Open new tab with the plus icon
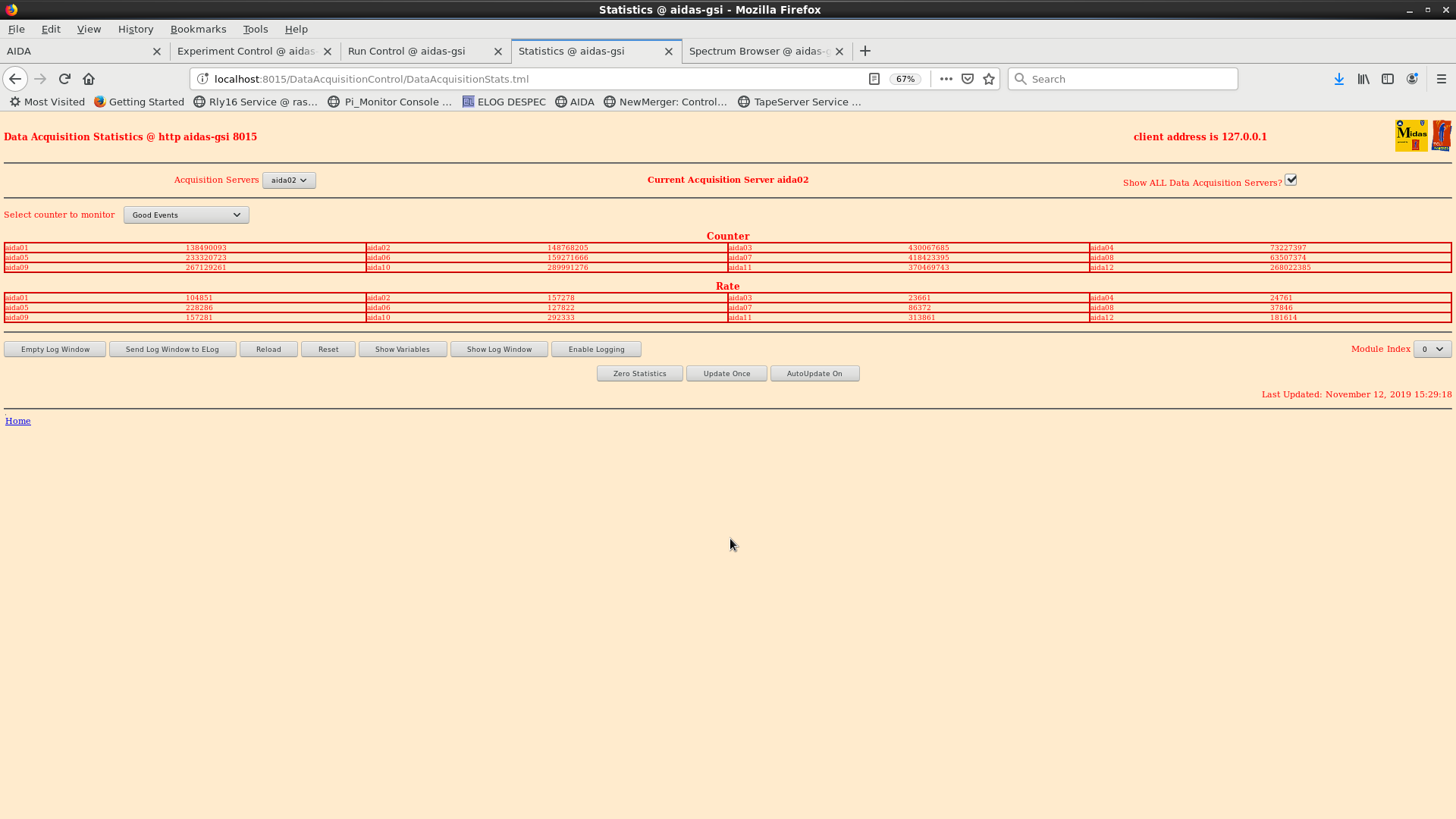The image size is (1456, 819). (x=865, y=51)
